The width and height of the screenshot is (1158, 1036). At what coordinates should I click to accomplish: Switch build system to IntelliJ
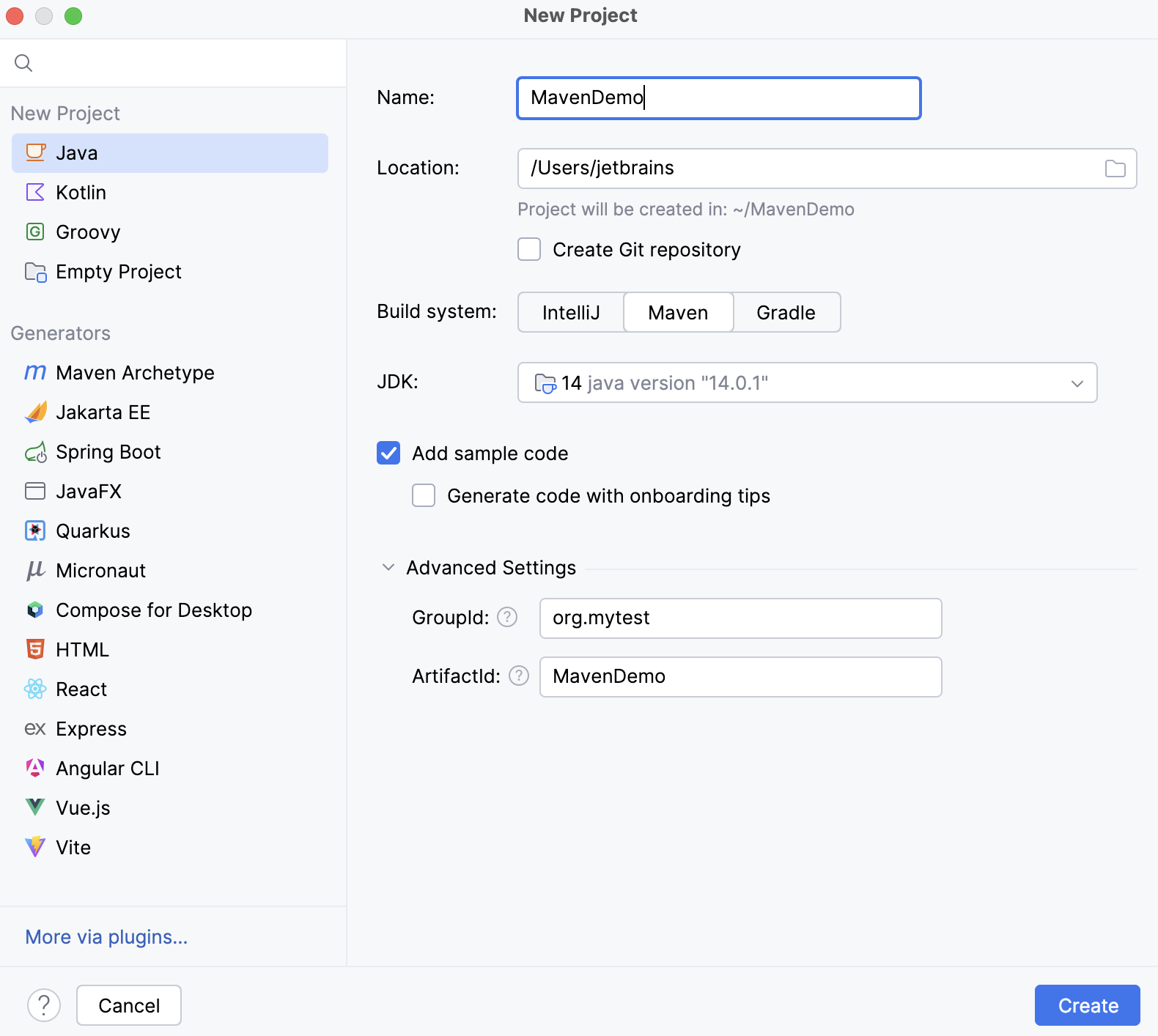pos(571,313)
